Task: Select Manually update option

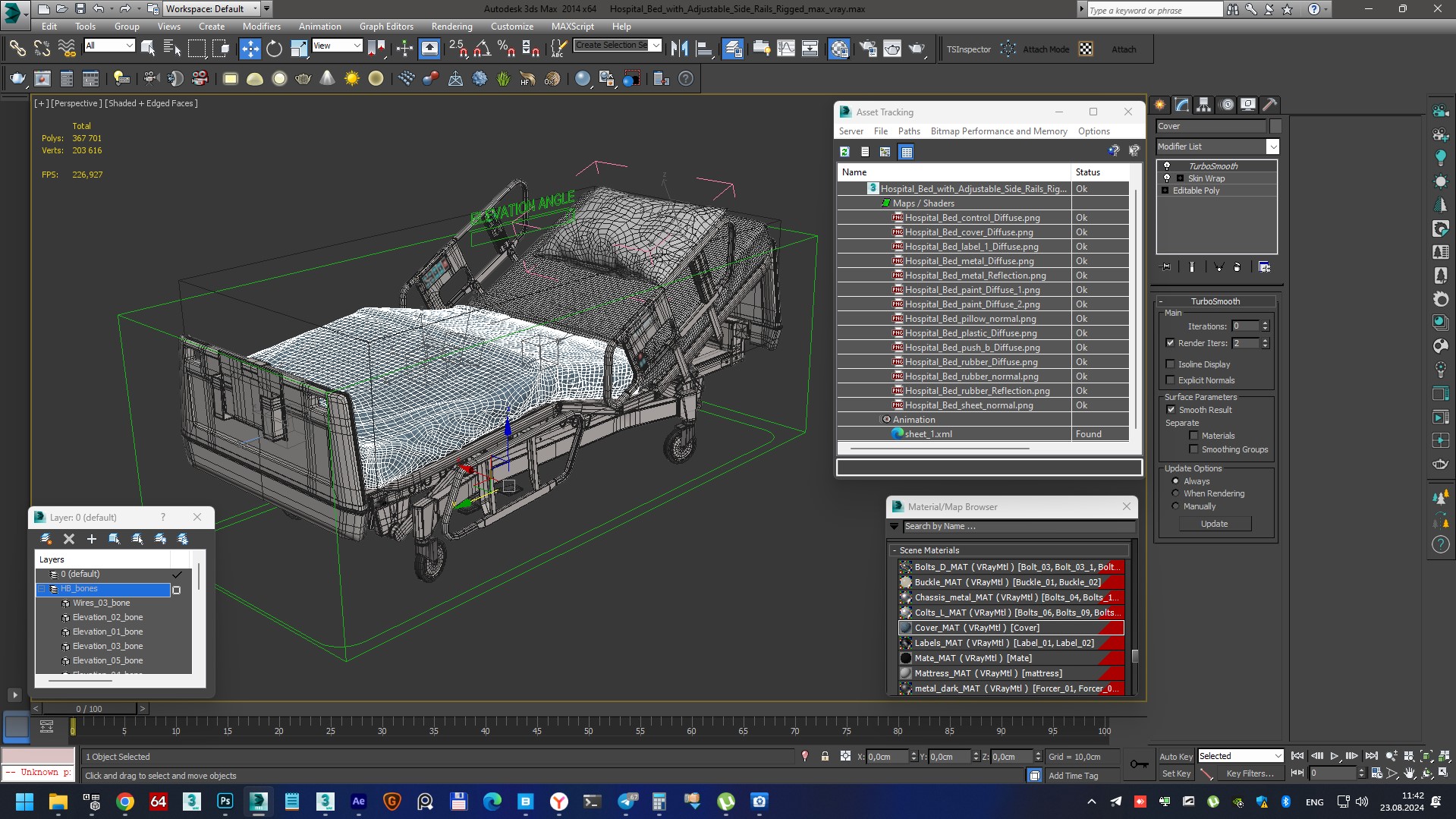Action: click(x=1176, y=506)
